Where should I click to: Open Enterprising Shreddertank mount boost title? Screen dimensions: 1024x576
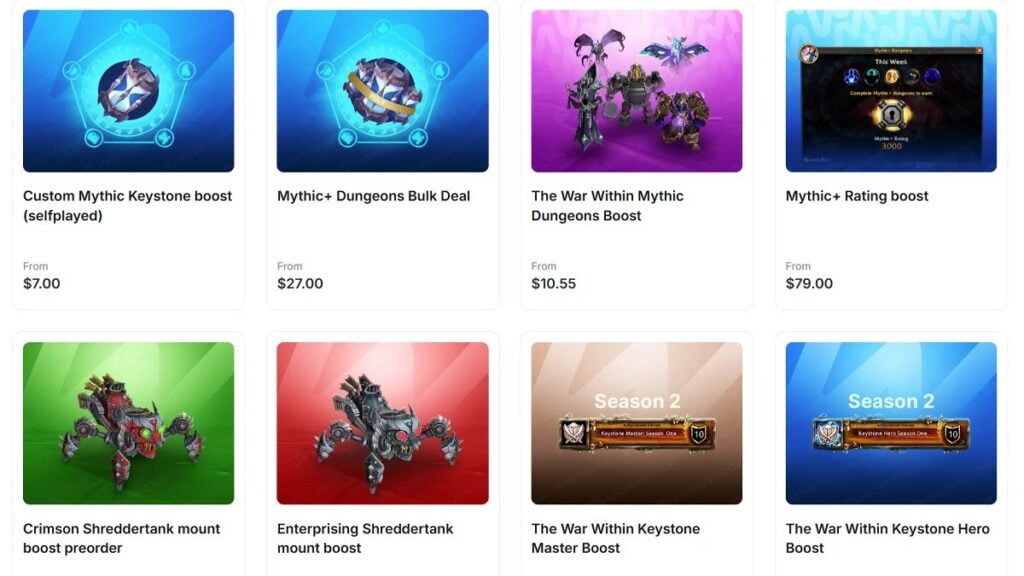click(x=365, y=538)
